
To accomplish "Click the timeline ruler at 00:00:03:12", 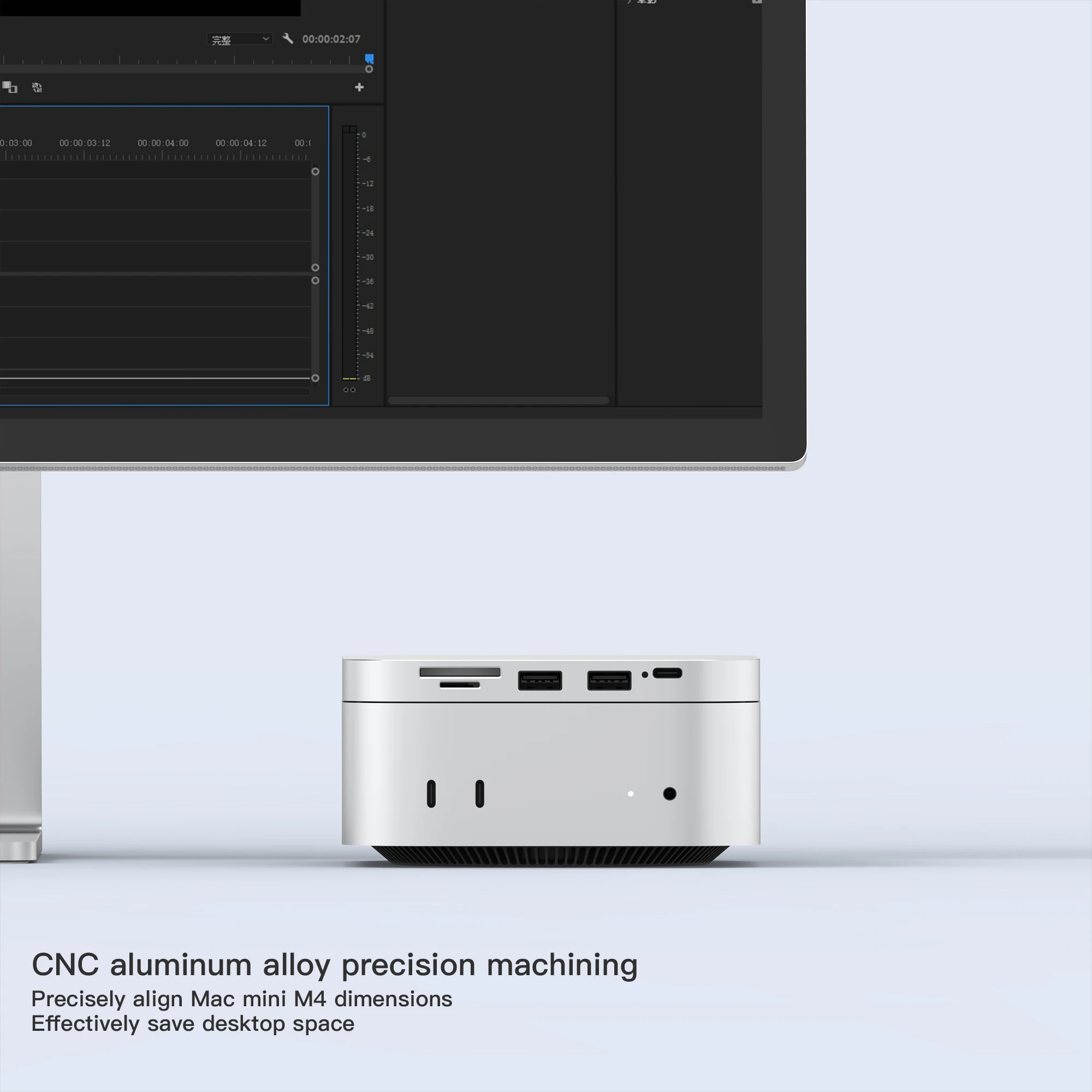I will 85,143.
